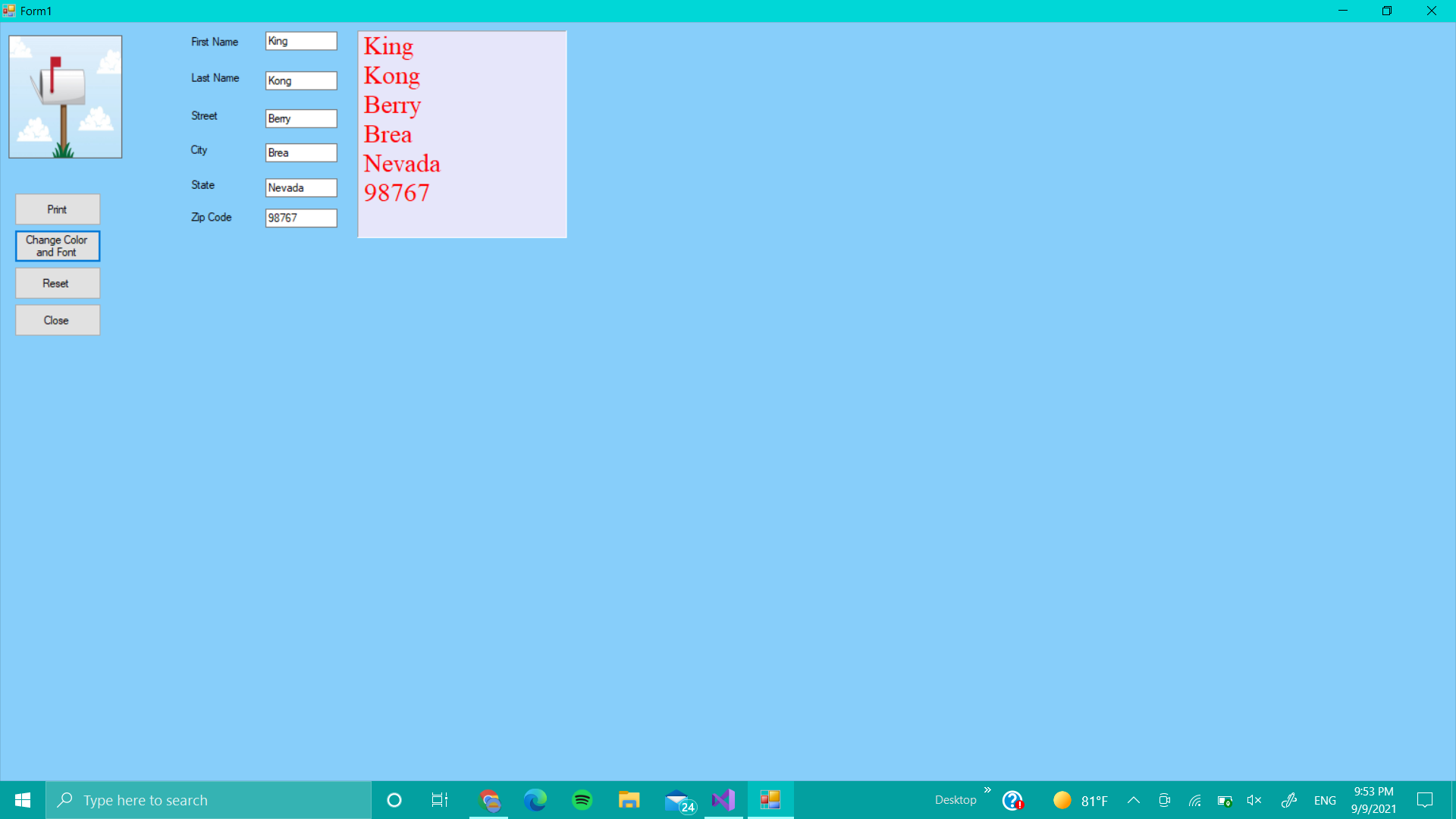Screen dimensions: 1456x819
Task: Open Task View in taskbar
Action: click(440, 800)
